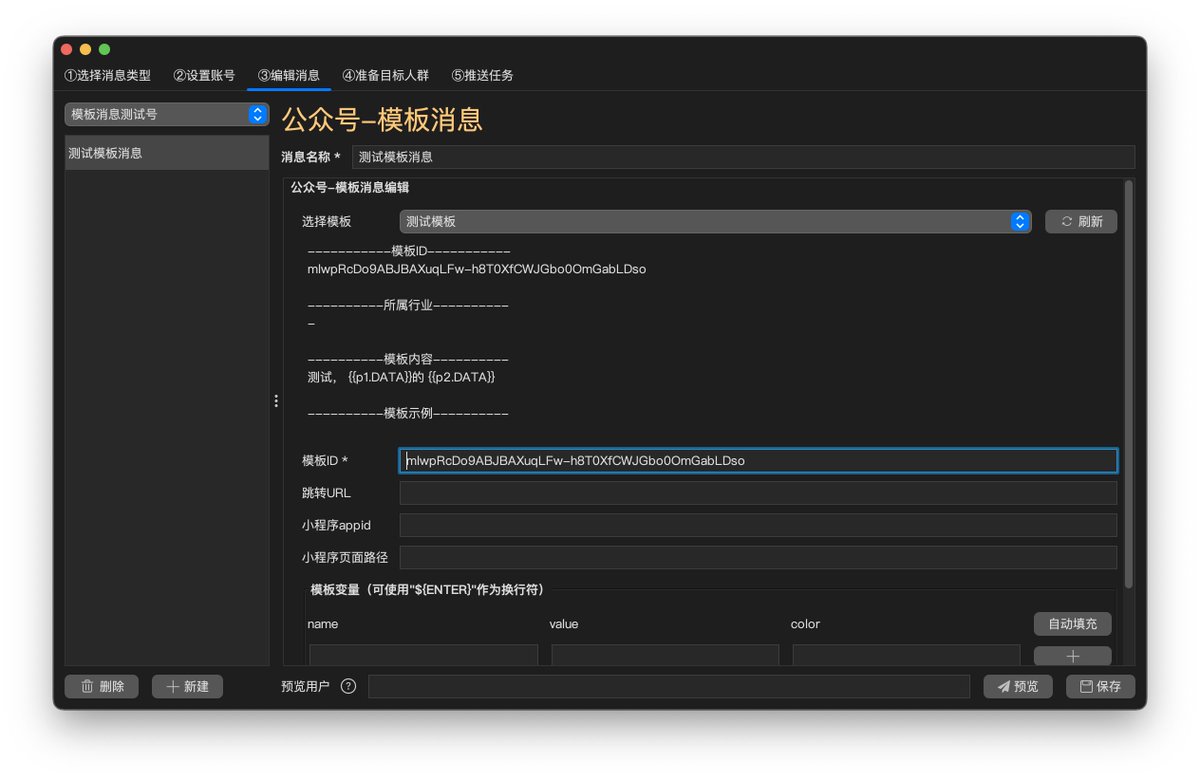
Task: Open the ②设置账号 tab
Action: point(204,75)
